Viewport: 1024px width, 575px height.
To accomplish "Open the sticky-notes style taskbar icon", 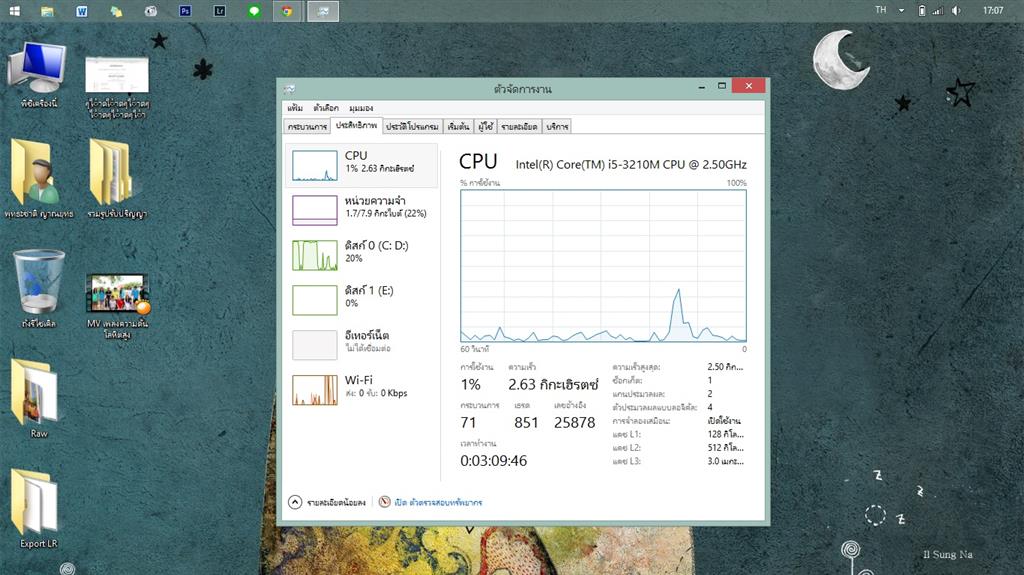I will [x=116, y=11].
